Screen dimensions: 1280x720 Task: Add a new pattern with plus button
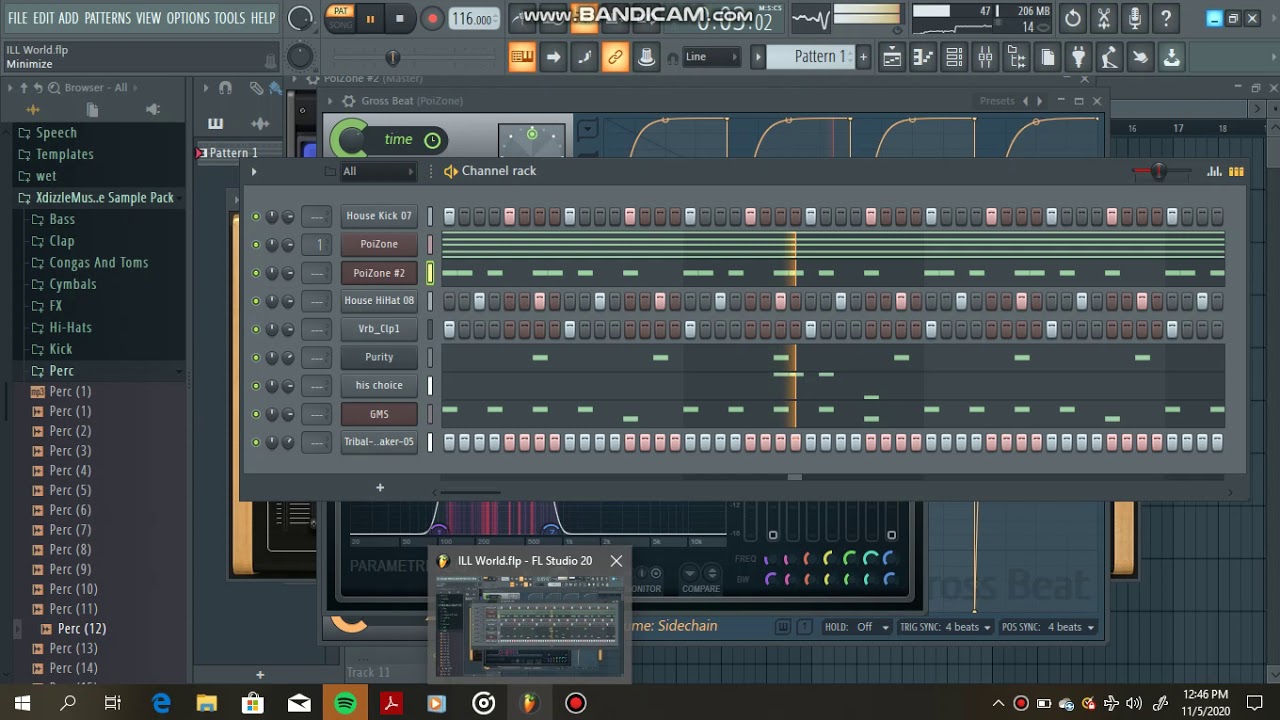pos(863,57)
